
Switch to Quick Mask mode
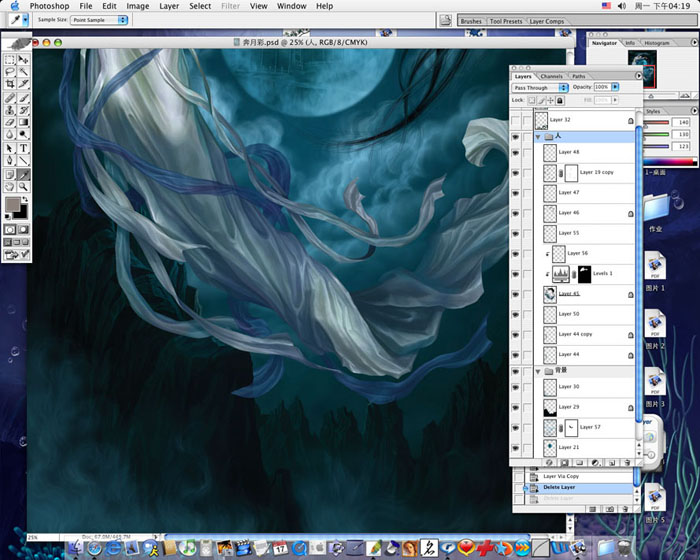coord(23,230)
